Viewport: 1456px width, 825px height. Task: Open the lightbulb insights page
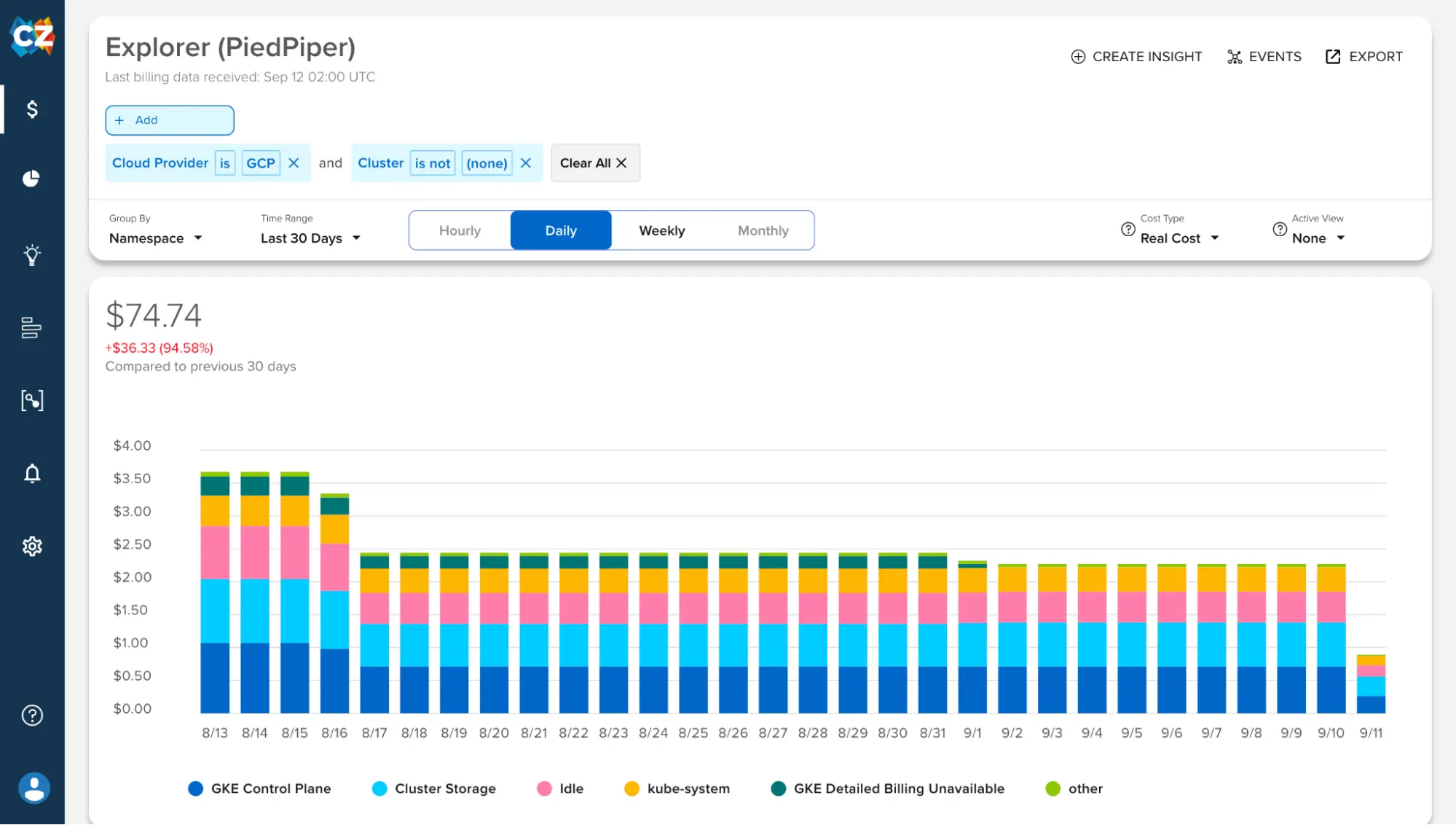coord(32,255)
